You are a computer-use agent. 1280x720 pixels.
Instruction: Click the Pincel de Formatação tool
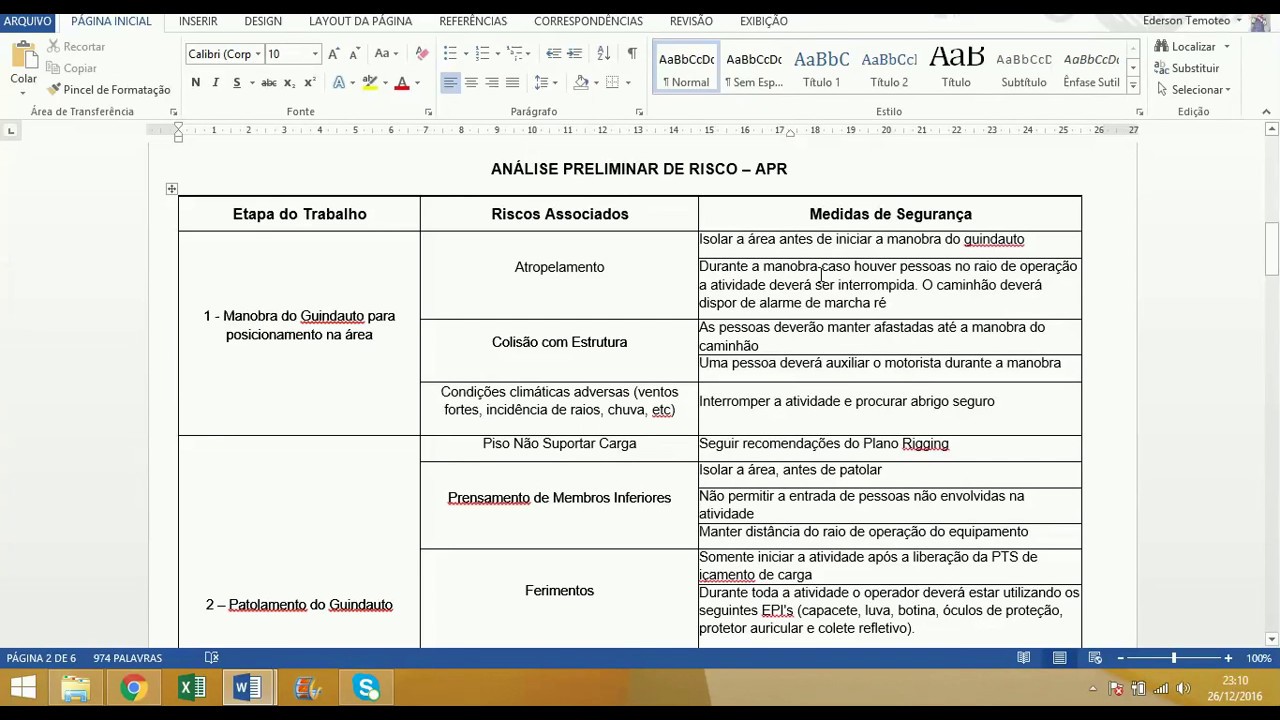point(109,90)
